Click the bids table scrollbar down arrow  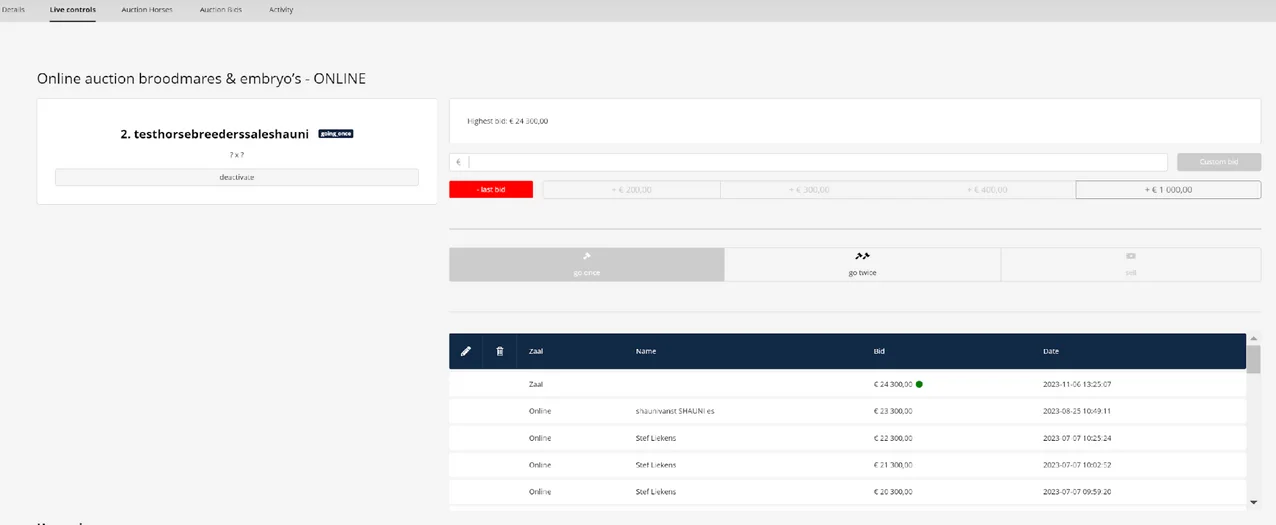click(x=1254, y=501)
